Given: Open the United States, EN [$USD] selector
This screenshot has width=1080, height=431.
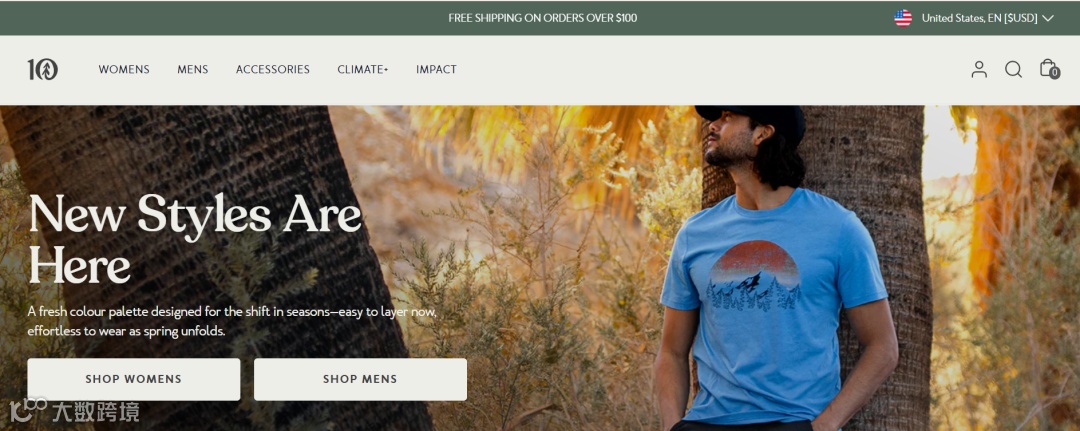Looking at the screenshot, I should [974, 18].
